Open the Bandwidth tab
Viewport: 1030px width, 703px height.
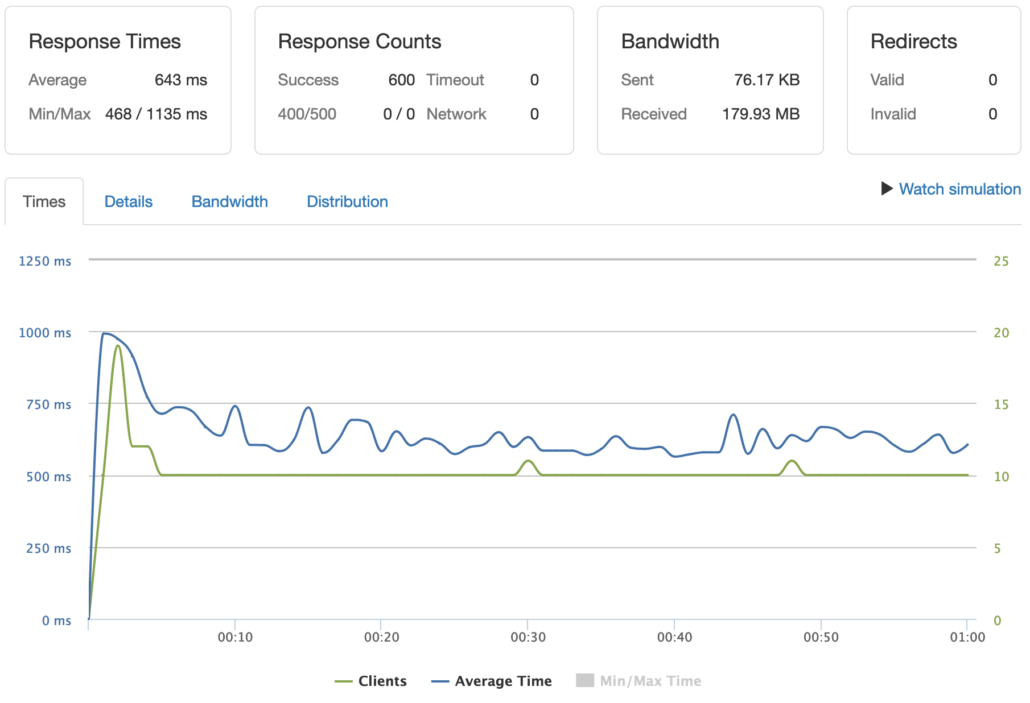(229, 201)
